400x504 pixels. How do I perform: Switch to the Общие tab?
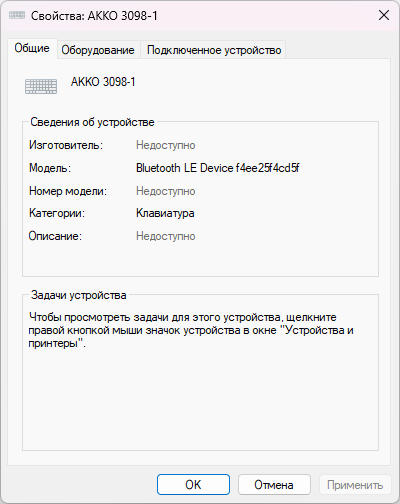click(32, 49)
